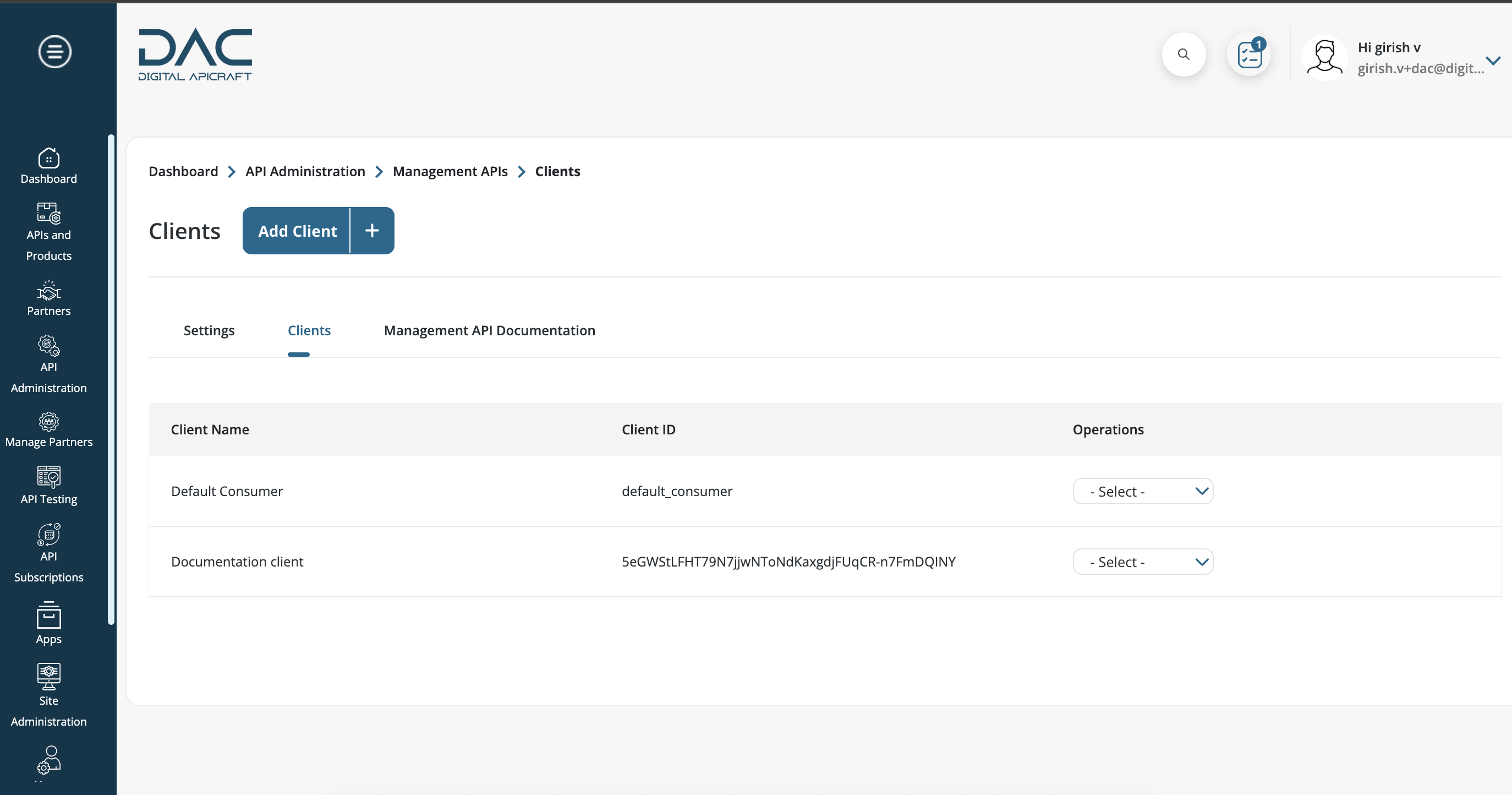Click the sidebar vertical scrollbar
Image resolution: width=1512 pixels, height=795 pixels.
click(111, 380)
